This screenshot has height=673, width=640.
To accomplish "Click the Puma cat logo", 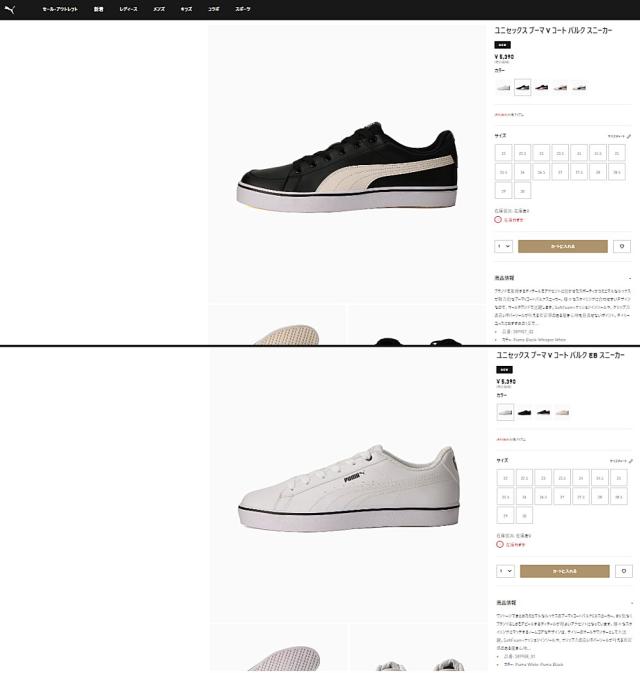I will (9, 9).
